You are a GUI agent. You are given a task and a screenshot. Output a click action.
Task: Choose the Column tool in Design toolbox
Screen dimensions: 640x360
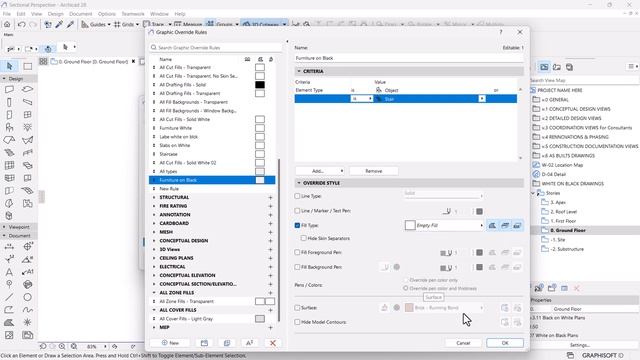click(x=9, y=102)
